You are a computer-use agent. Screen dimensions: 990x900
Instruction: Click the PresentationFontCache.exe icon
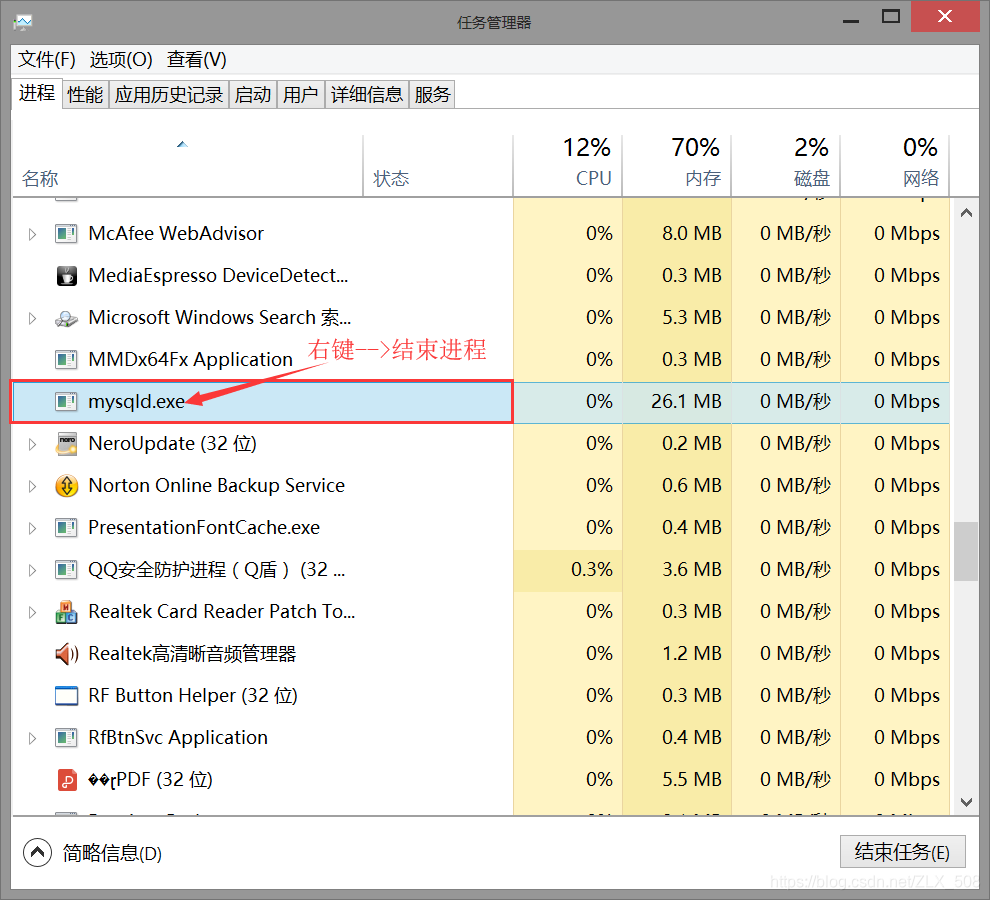coord(66,528)
